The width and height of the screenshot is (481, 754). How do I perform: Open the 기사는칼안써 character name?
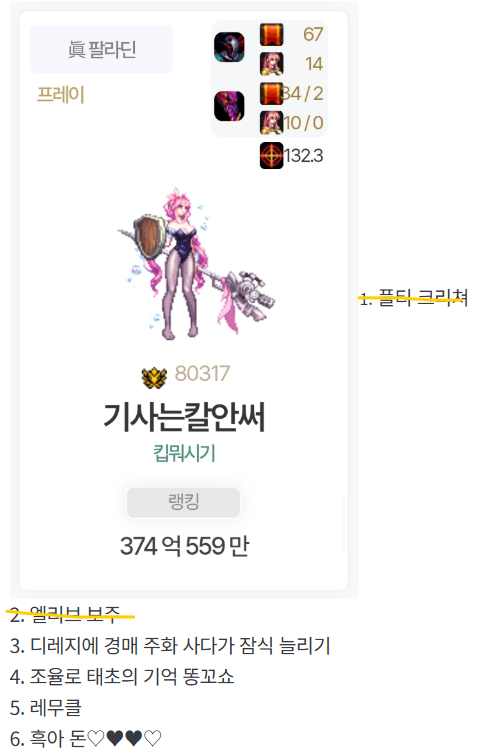pyautogui.click(x=183, y=417)
